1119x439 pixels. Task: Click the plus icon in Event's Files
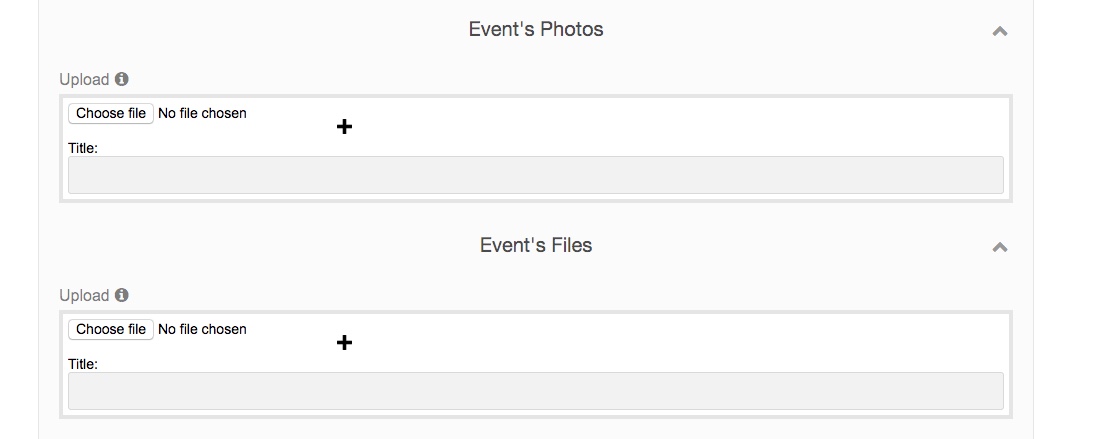344,343
